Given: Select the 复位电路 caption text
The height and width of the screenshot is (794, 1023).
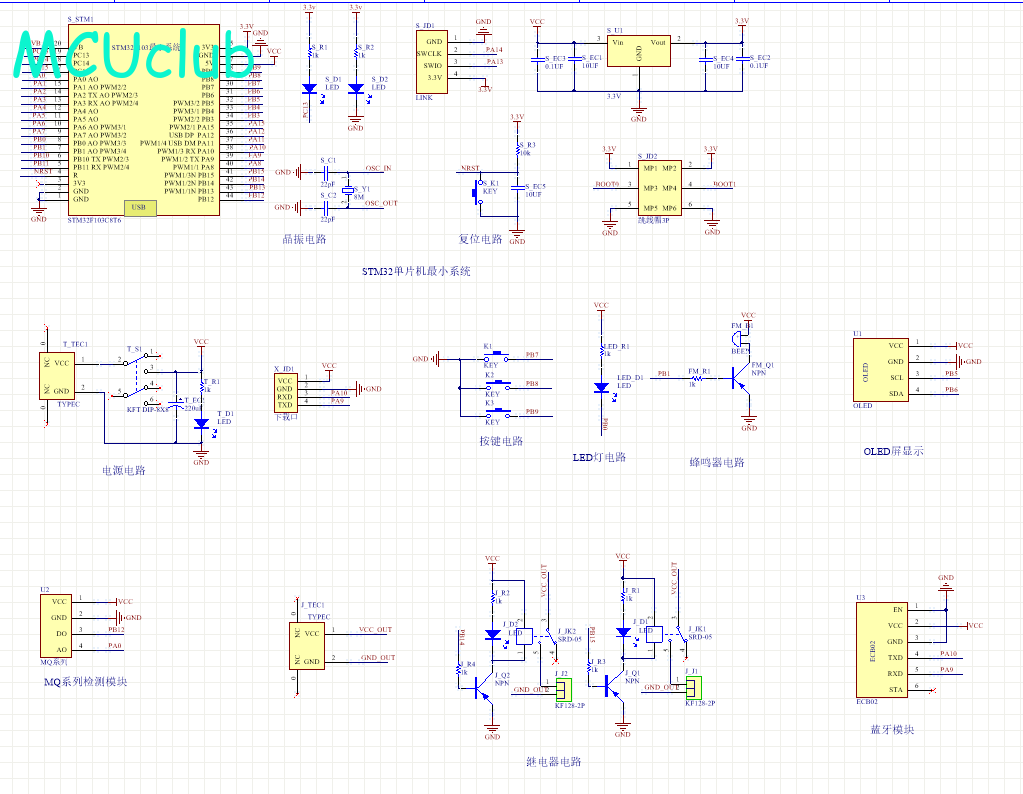Looking at the screenshot, I should [480, 239].
